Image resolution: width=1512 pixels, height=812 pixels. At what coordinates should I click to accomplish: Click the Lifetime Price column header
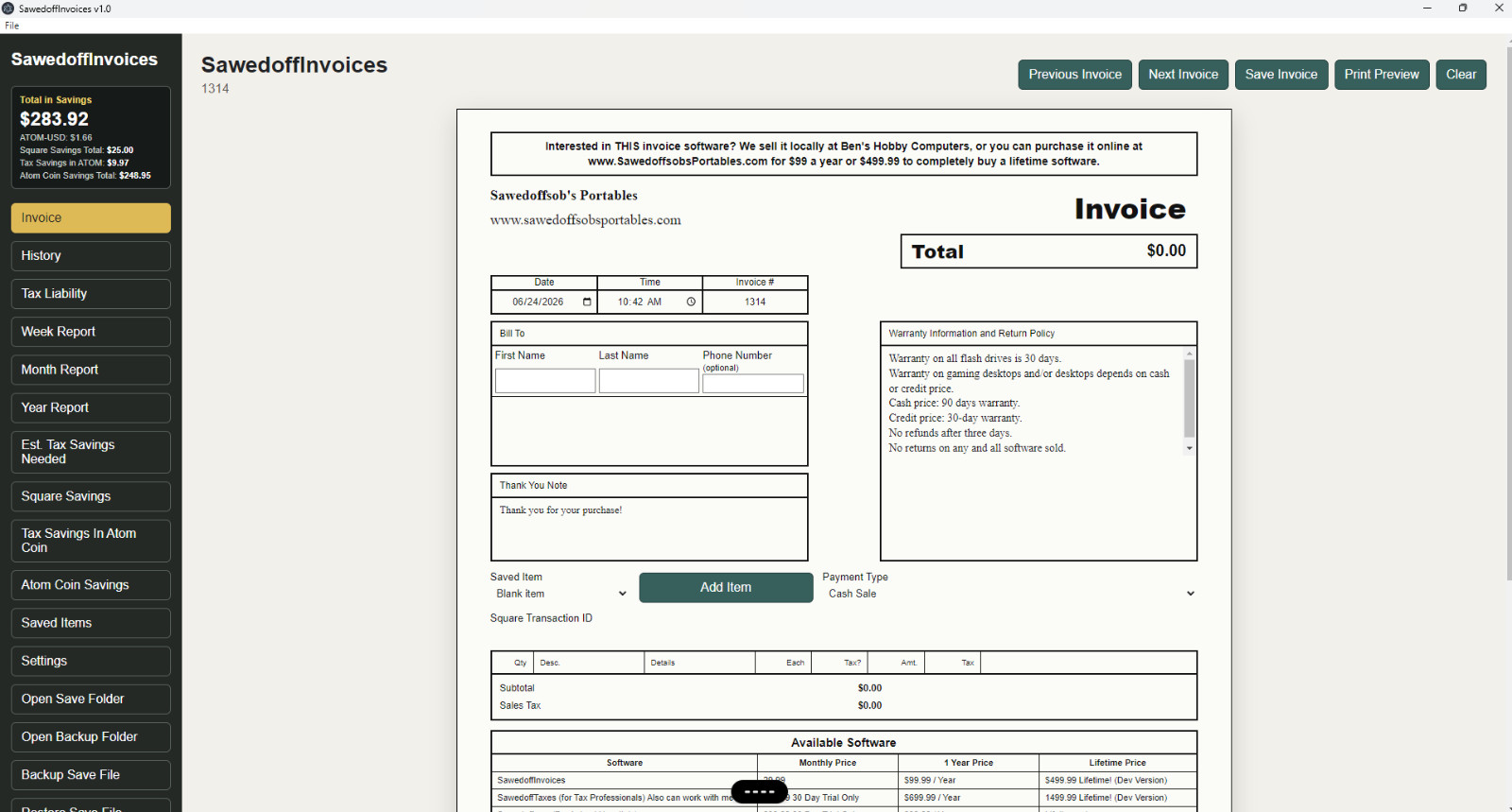coord(1117,763)
